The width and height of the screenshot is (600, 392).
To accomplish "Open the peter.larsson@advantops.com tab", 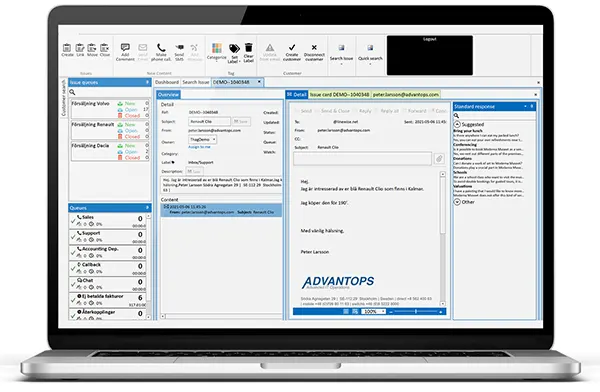I will coord(406,95).
